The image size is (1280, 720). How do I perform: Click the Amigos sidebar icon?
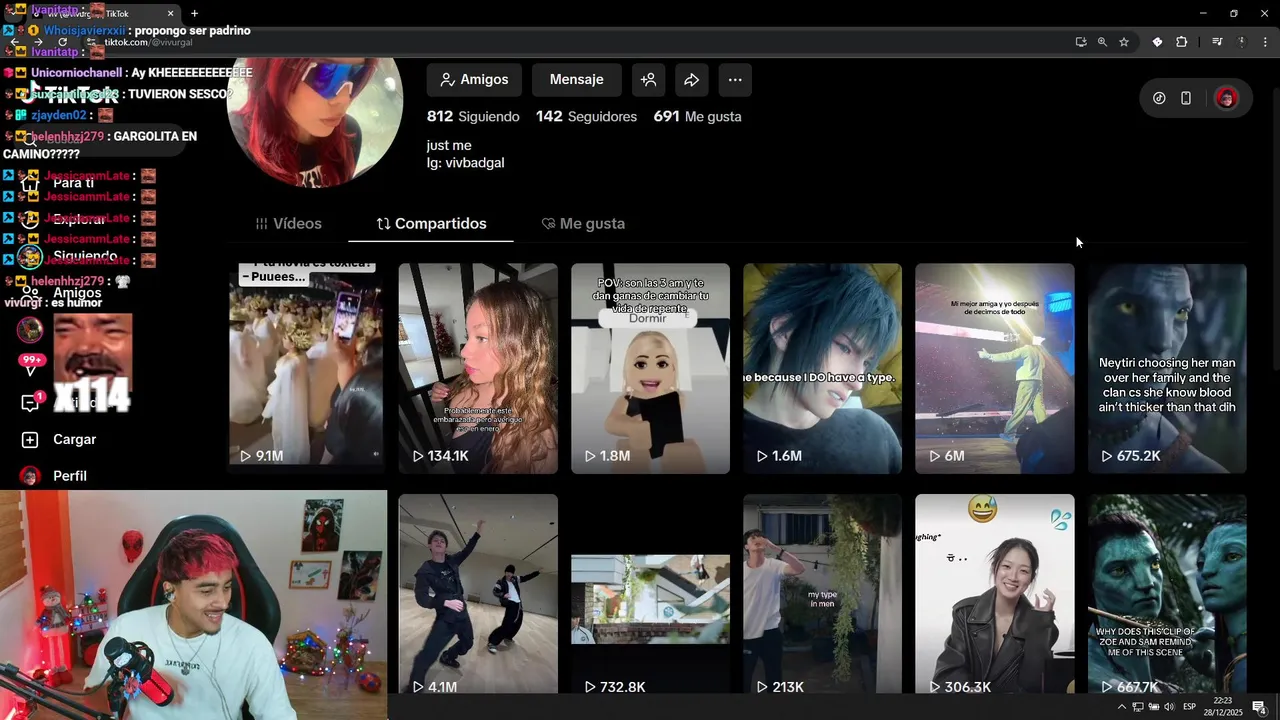pyautogui.click(x=30, y=293)
